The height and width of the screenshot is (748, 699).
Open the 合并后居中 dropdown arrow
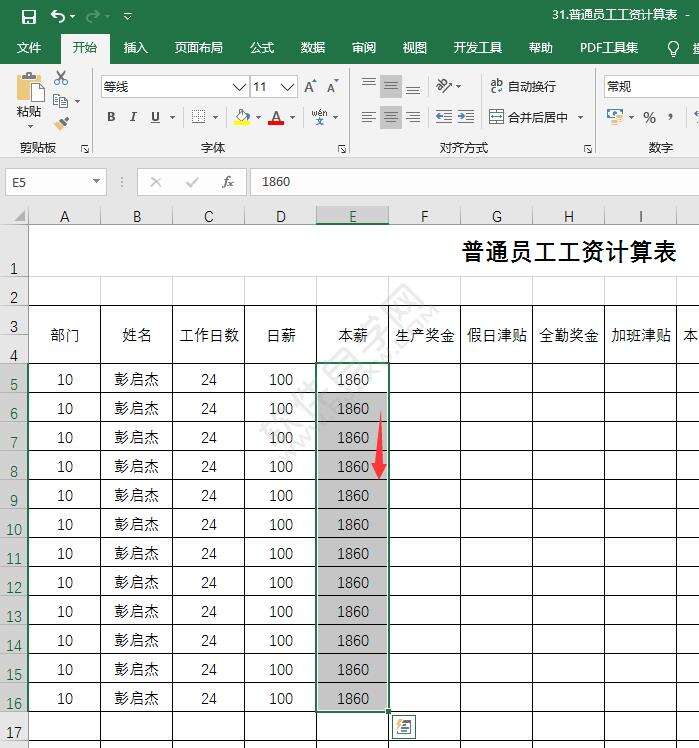tap(581, 117)
